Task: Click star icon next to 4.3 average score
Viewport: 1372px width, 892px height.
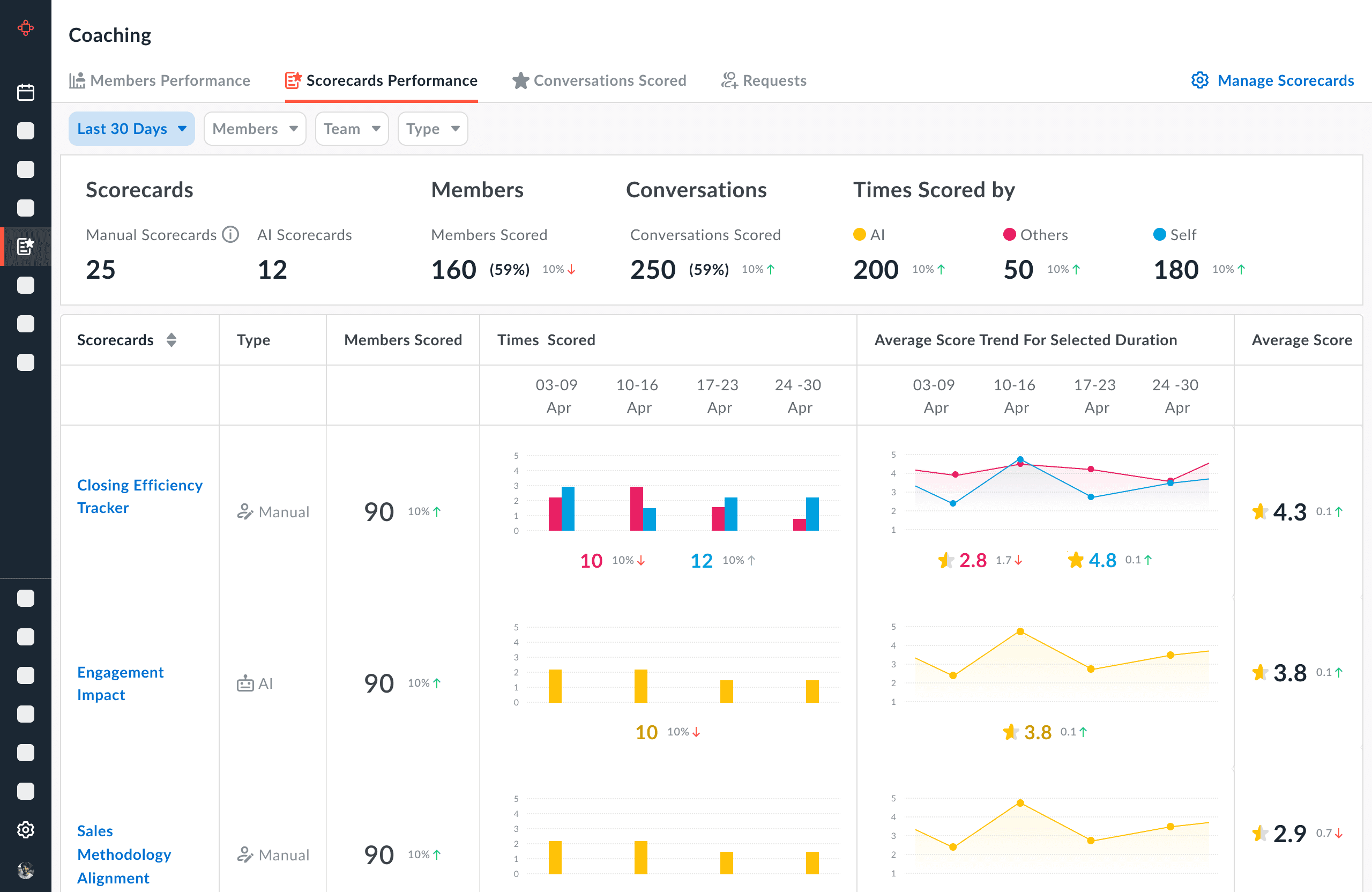Action: click(x=1260, y=511)
